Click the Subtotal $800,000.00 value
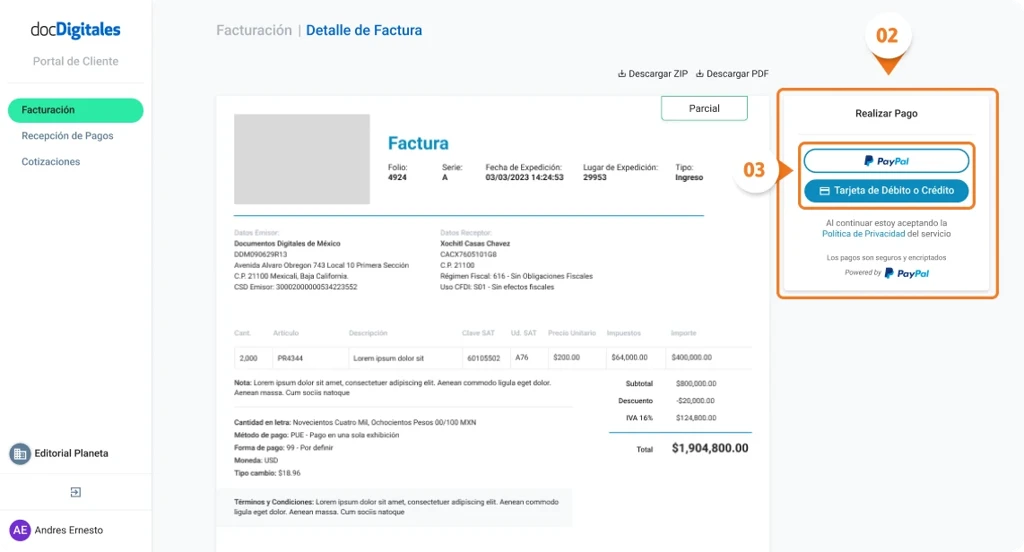The width and height of the screenshot is (1024, 552). pyautogui.click(x=696, y=383)
